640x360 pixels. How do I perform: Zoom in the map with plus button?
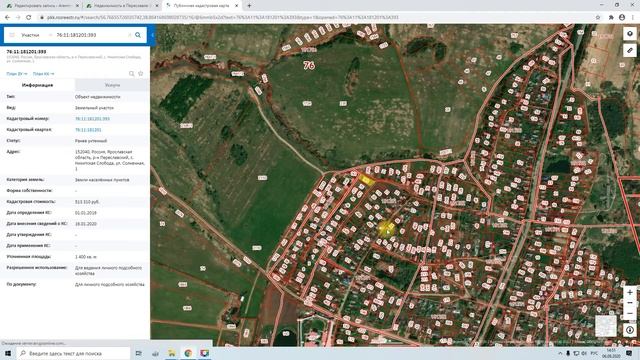(x=630, y=292)
